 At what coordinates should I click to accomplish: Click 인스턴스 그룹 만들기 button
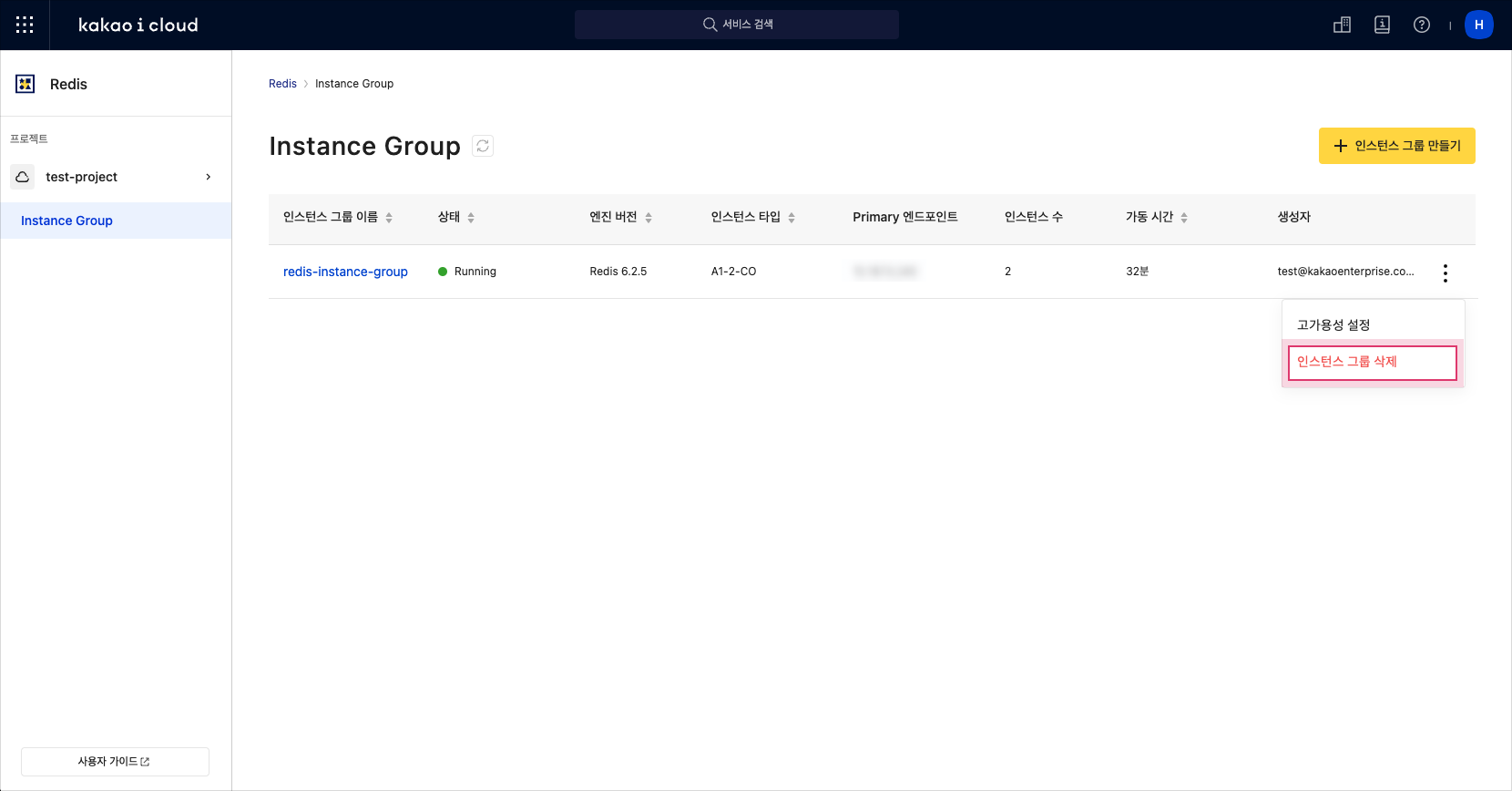coord(1397,146)
